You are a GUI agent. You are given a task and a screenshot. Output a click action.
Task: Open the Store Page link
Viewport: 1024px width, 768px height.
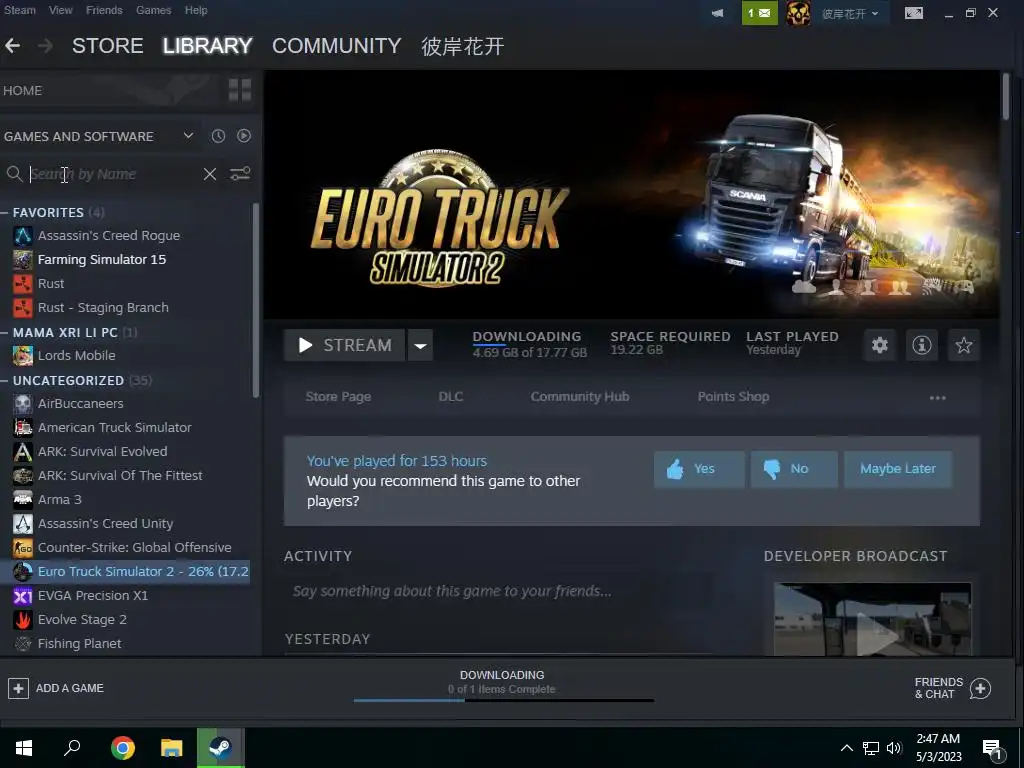338,396
